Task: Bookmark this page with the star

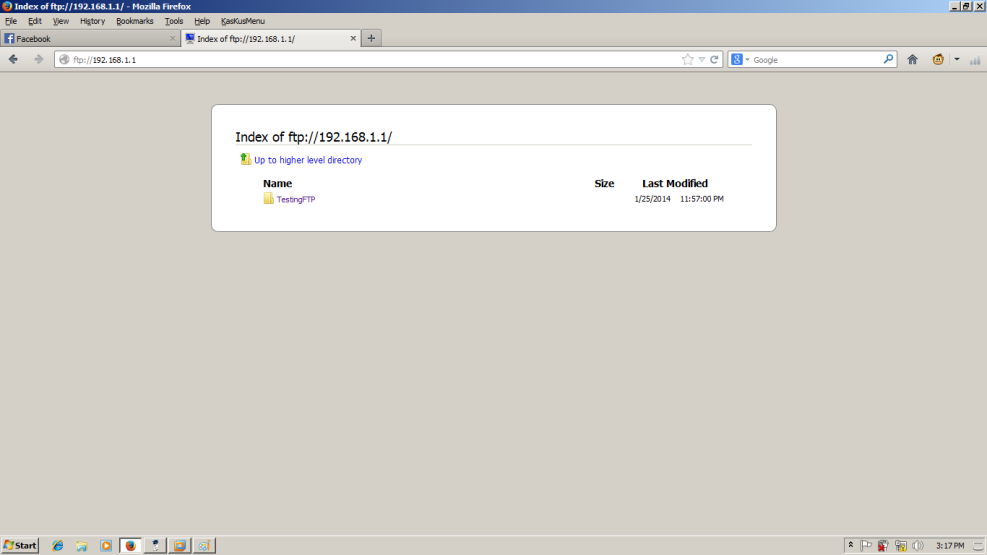Action: (x=687, y=59)
